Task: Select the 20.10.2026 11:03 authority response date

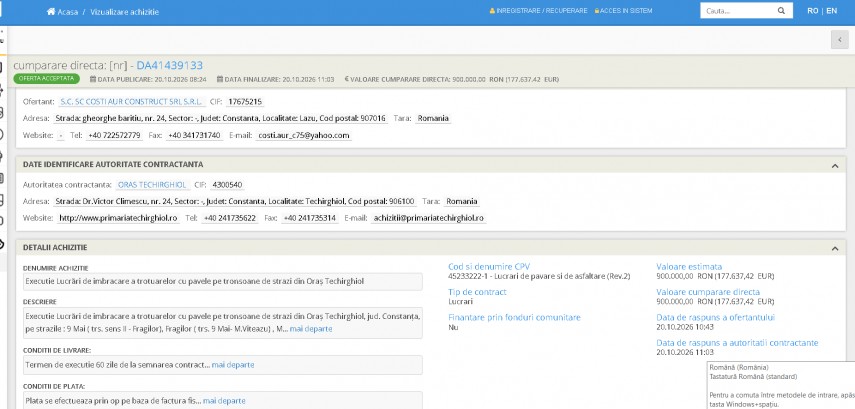Action: pos(685,352)
